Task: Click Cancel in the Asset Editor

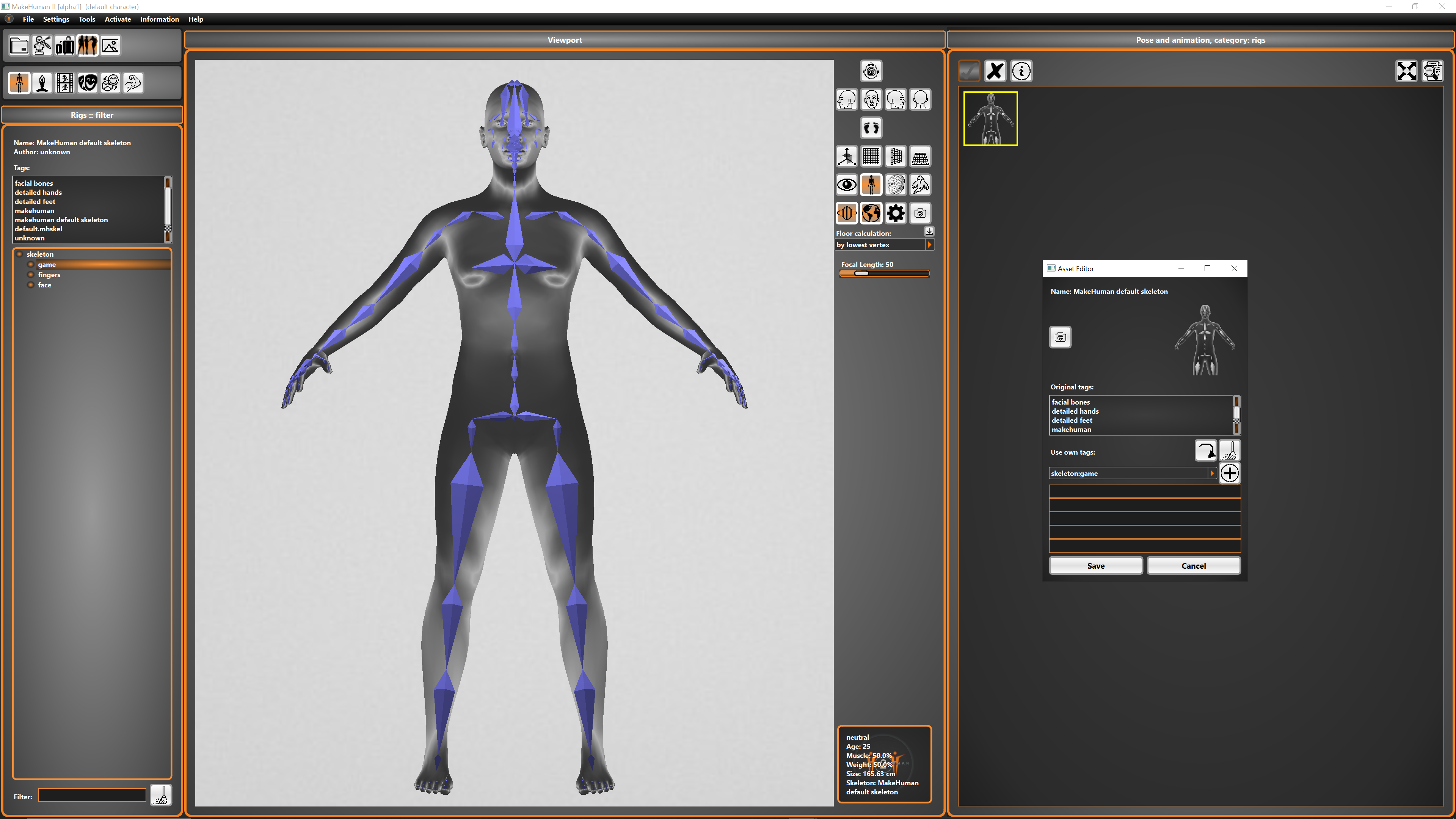Action: click(x=1194, y=566)
